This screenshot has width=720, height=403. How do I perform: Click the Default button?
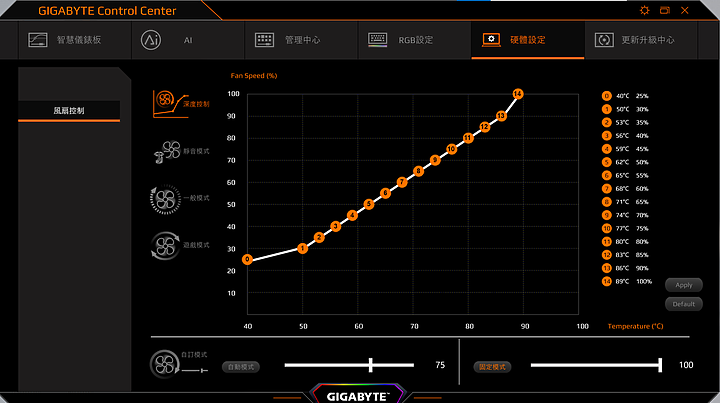(684, 304)
